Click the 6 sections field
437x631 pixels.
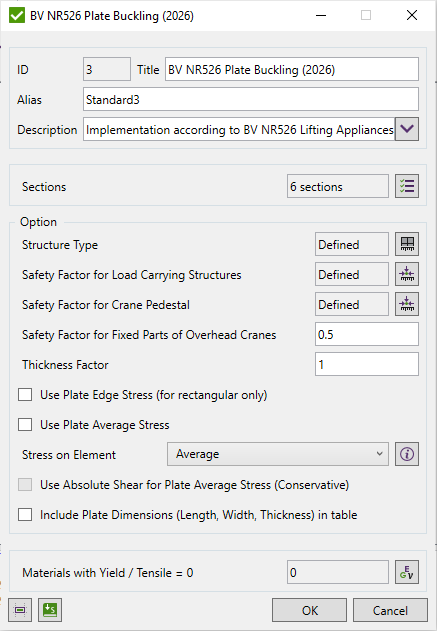pyautogui.click(x=338, y=186)
